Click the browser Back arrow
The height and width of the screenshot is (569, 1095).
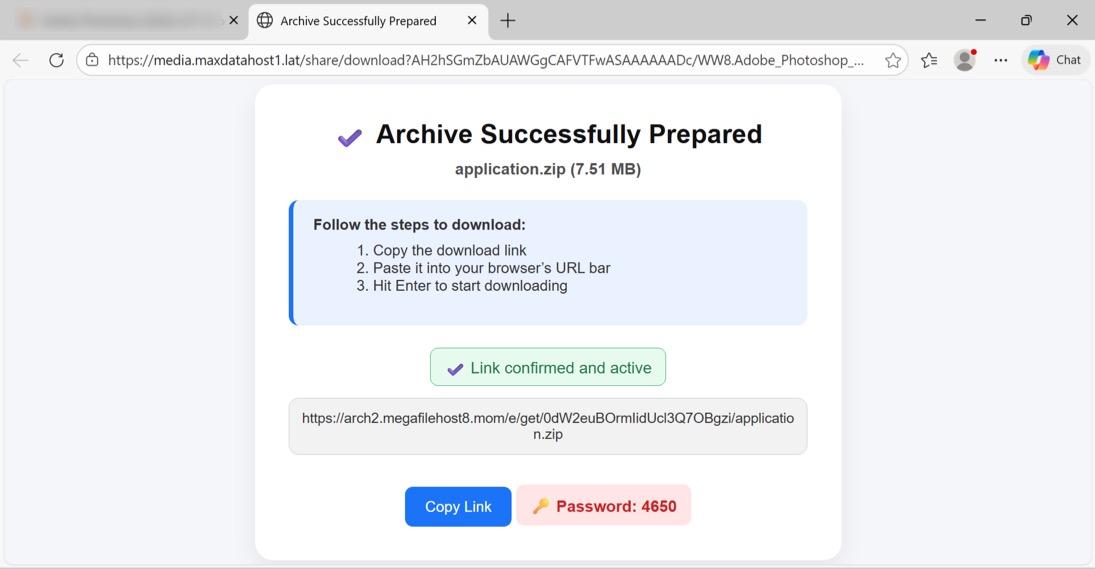coord(20,60)
